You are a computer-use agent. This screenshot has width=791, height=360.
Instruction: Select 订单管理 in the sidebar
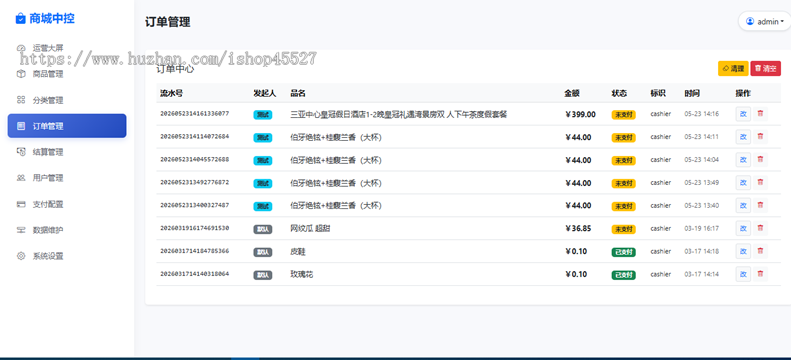67,126
